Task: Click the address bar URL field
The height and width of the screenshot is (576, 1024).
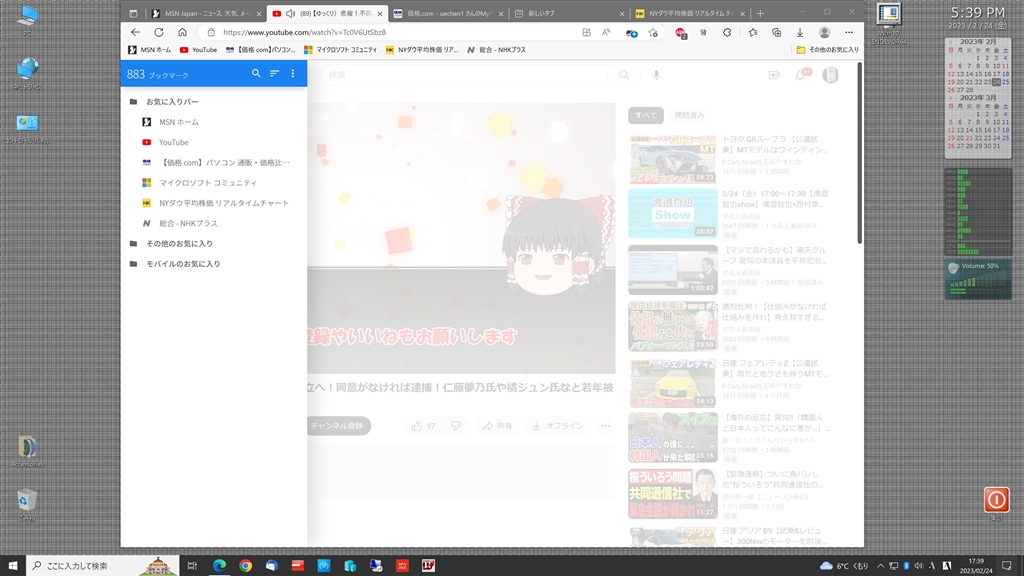Action: pos(392,32)
